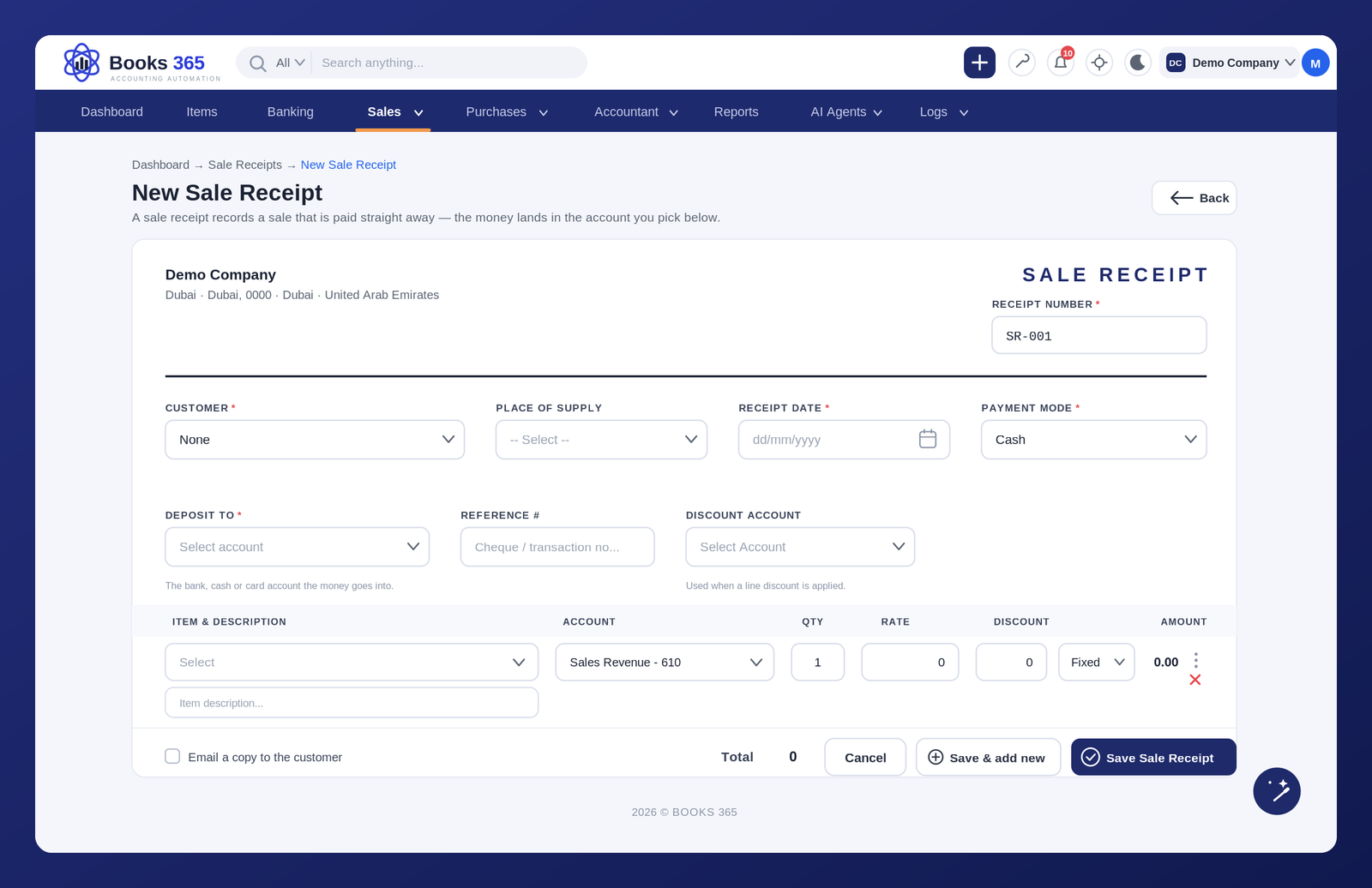Open the Fixed discount type dropdown

point(1097,663)
